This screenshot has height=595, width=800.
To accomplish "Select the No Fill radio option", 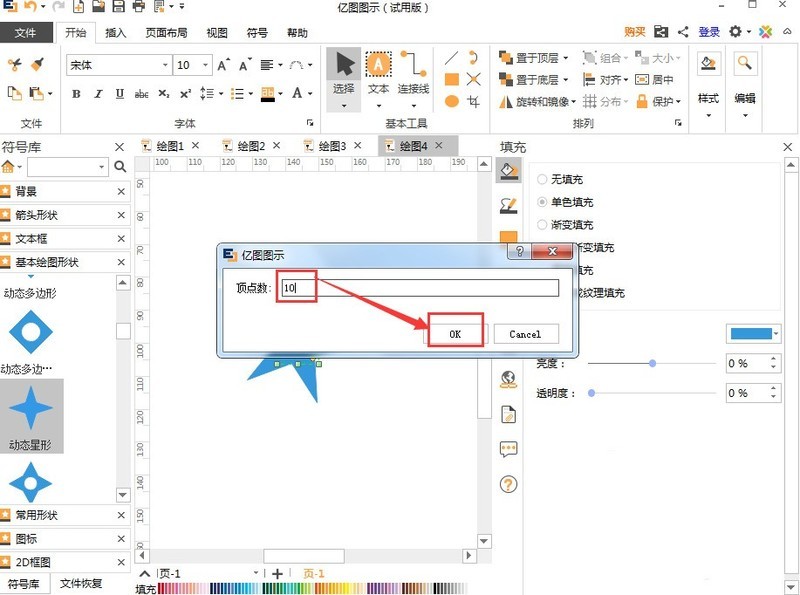I will (542, 179).
